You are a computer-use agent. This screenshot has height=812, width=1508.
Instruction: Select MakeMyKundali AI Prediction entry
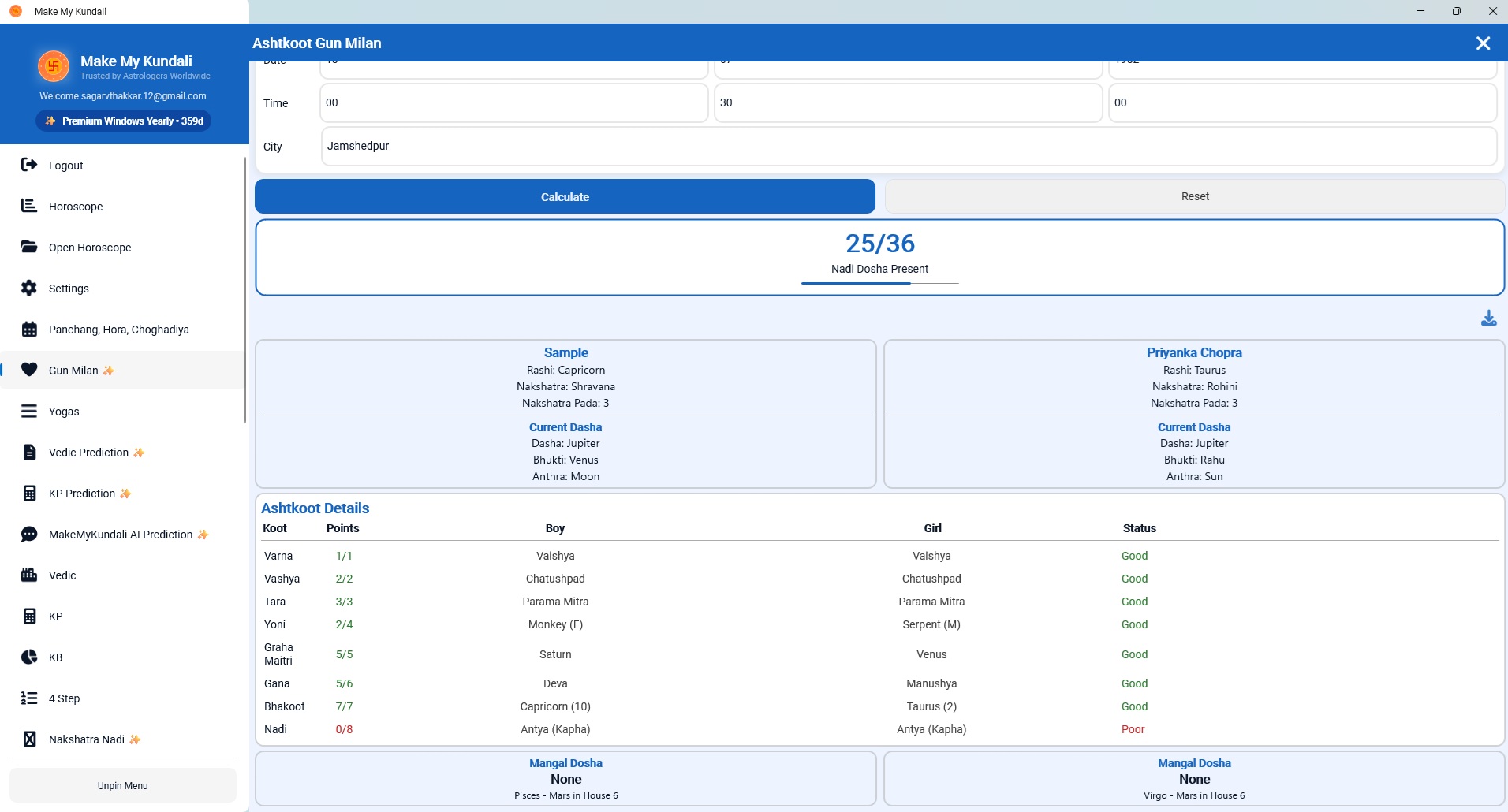tap(122, 534)
